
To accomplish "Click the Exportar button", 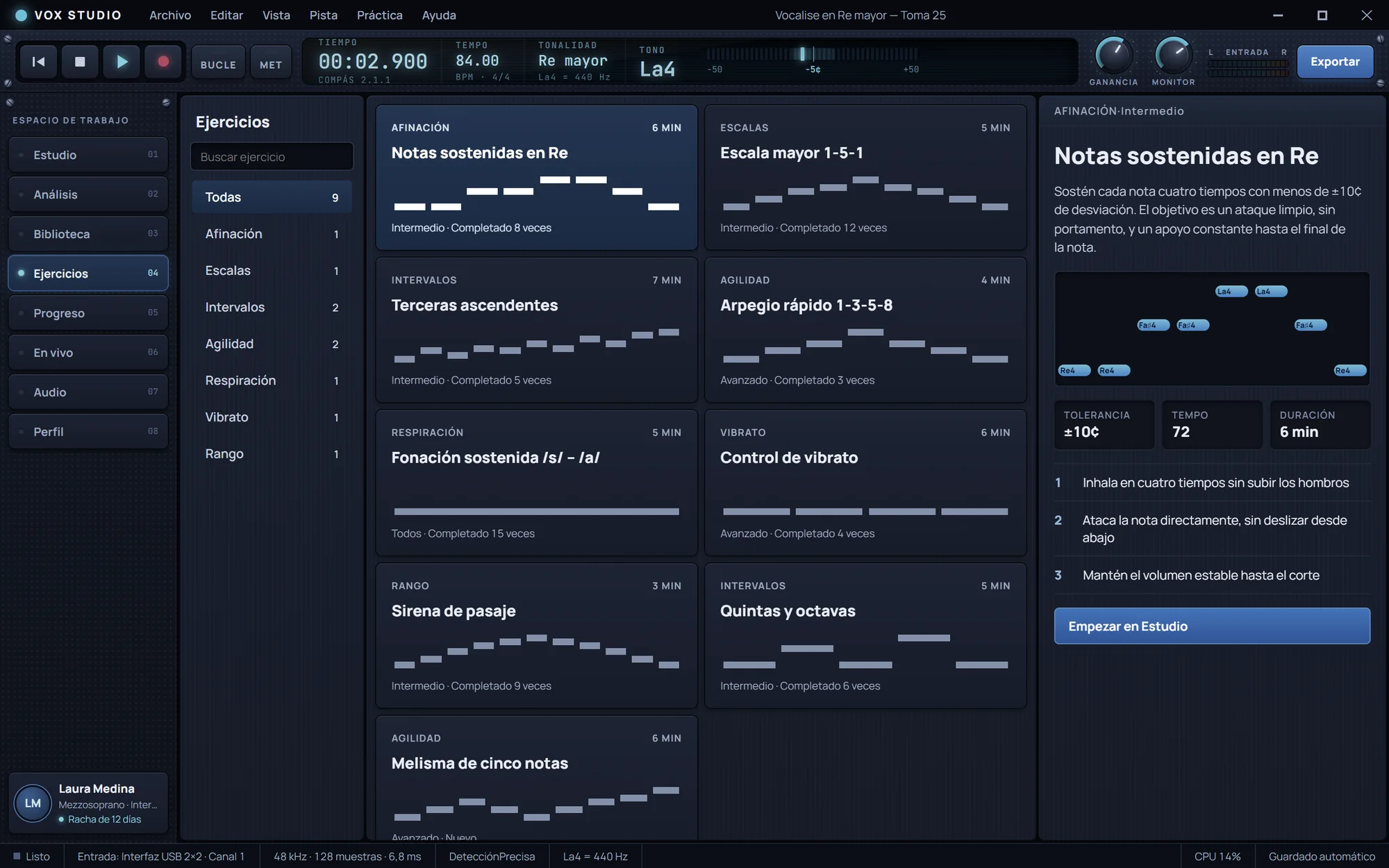I will coord(1335,62).
